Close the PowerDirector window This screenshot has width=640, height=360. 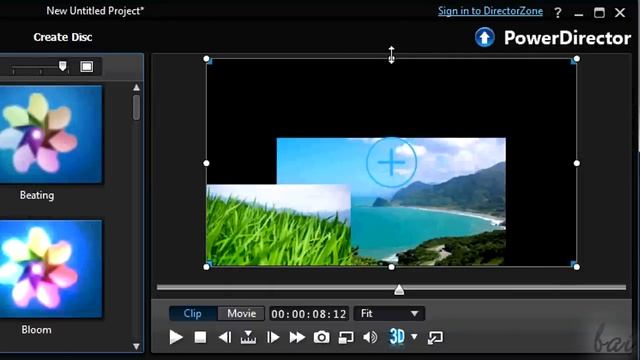(620, 13)
